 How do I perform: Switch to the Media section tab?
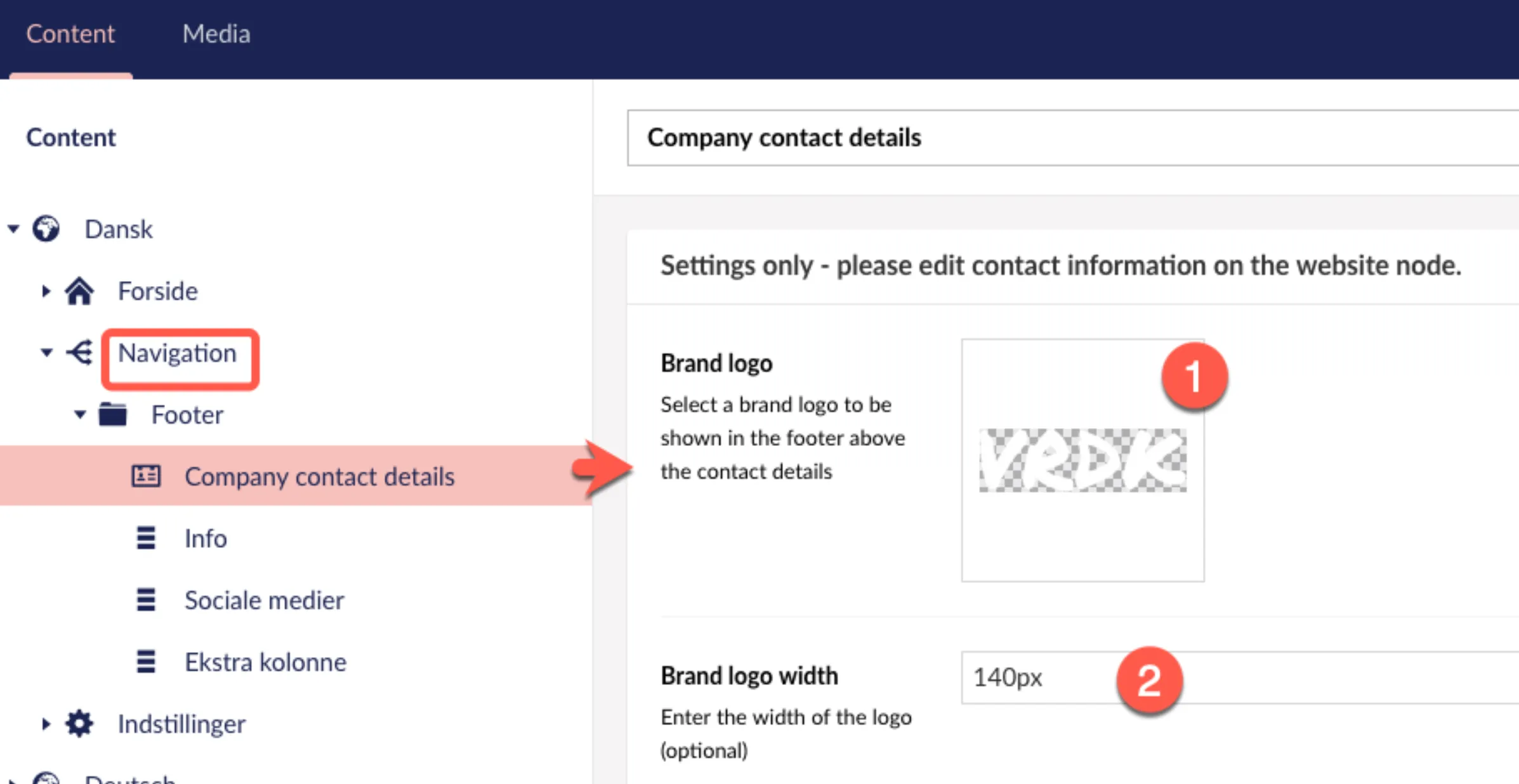click(216, 34)
